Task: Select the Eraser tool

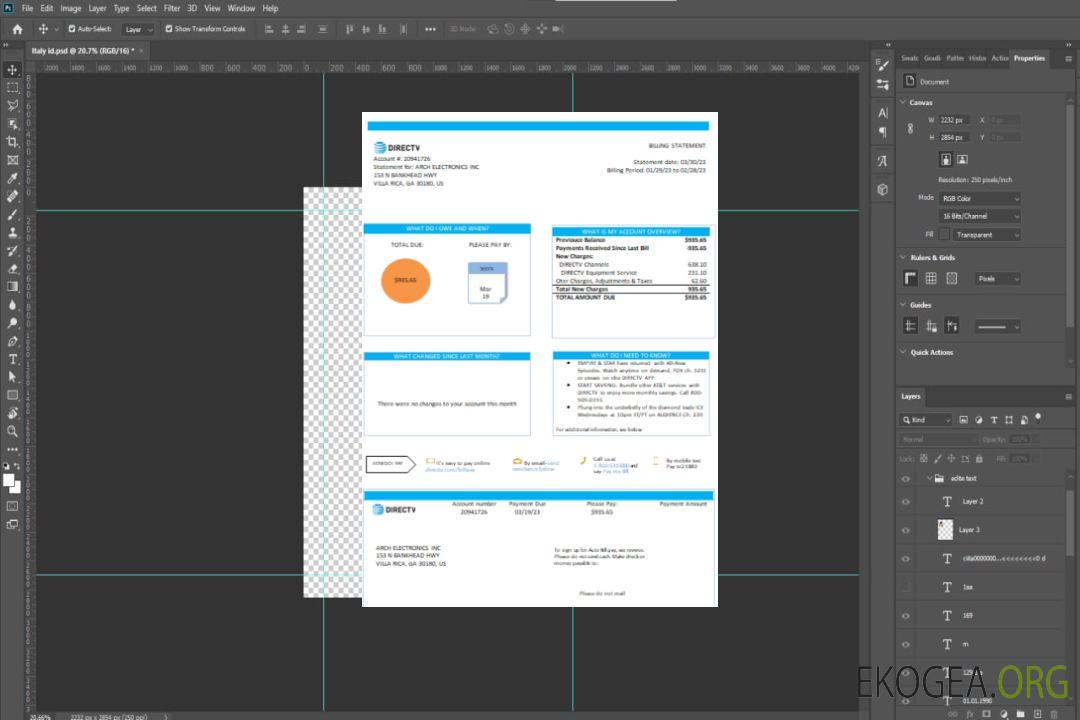Action: (x=13, y=268)
